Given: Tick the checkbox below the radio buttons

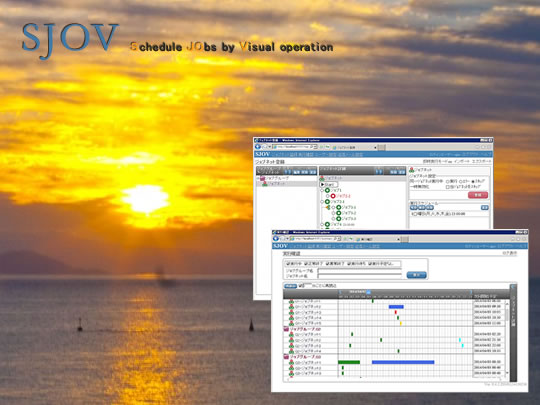Looking at the screenshot, I should (x=448, y=187).
